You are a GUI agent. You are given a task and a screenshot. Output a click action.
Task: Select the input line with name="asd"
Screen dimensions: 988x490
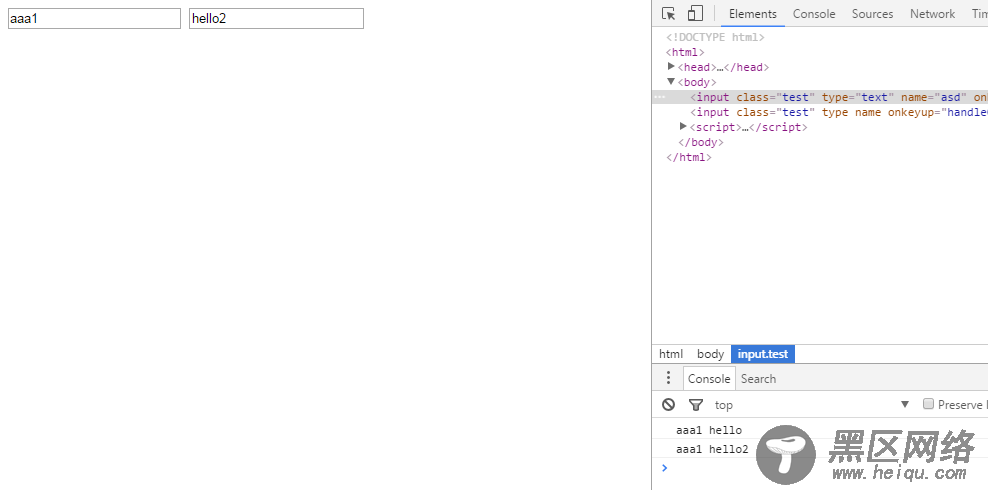click(x=820, y=97)
